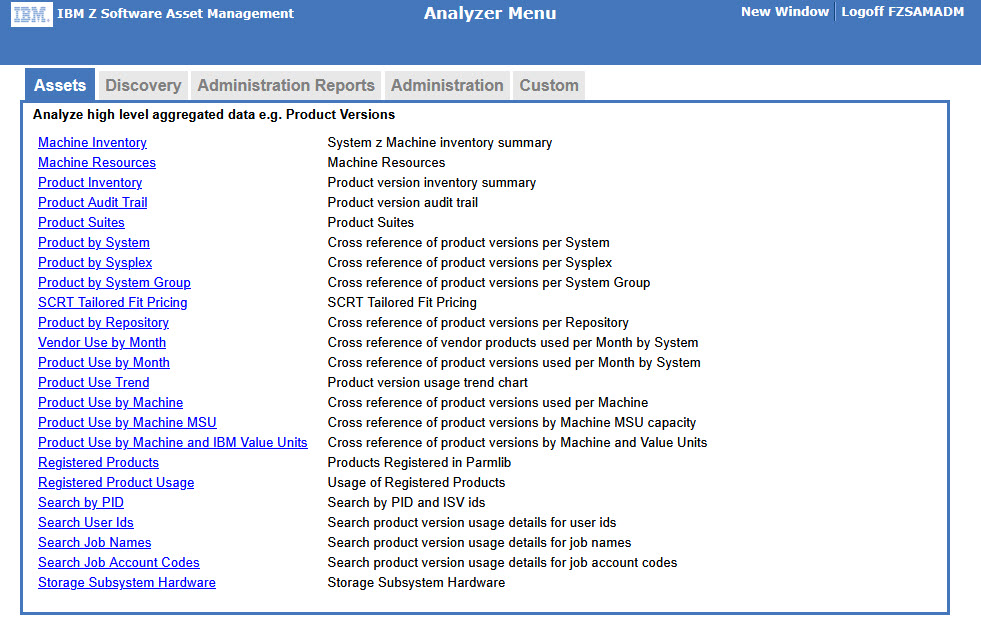
Task: Log off user FZSAMADM
Action: click(x=901, y=12)
